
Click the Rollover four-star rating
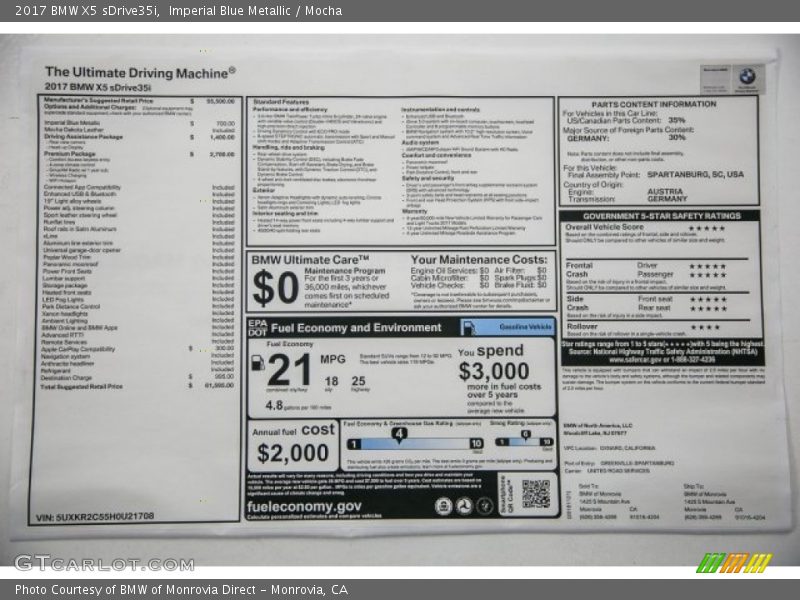pyautogui.click(x=706, y=327)
